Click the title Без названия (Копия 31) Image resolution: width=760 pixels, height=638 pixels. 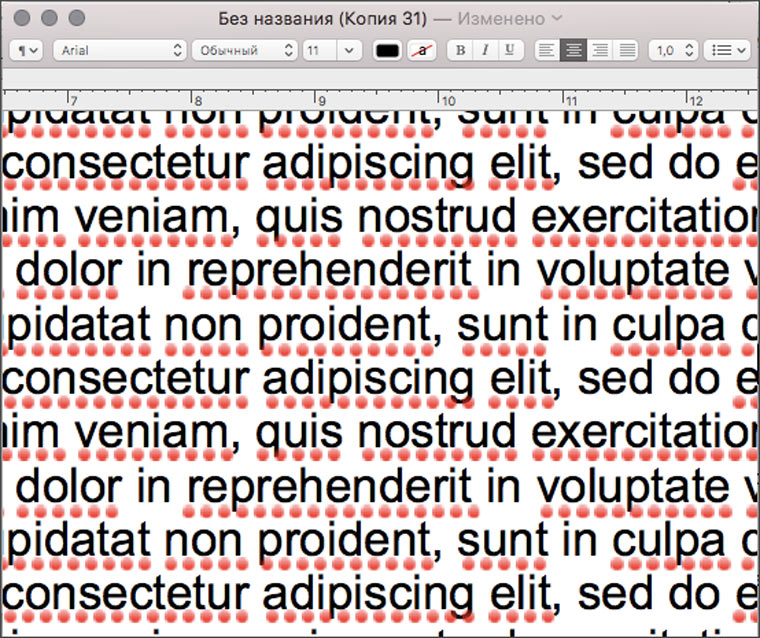click(x=322, y=19)
